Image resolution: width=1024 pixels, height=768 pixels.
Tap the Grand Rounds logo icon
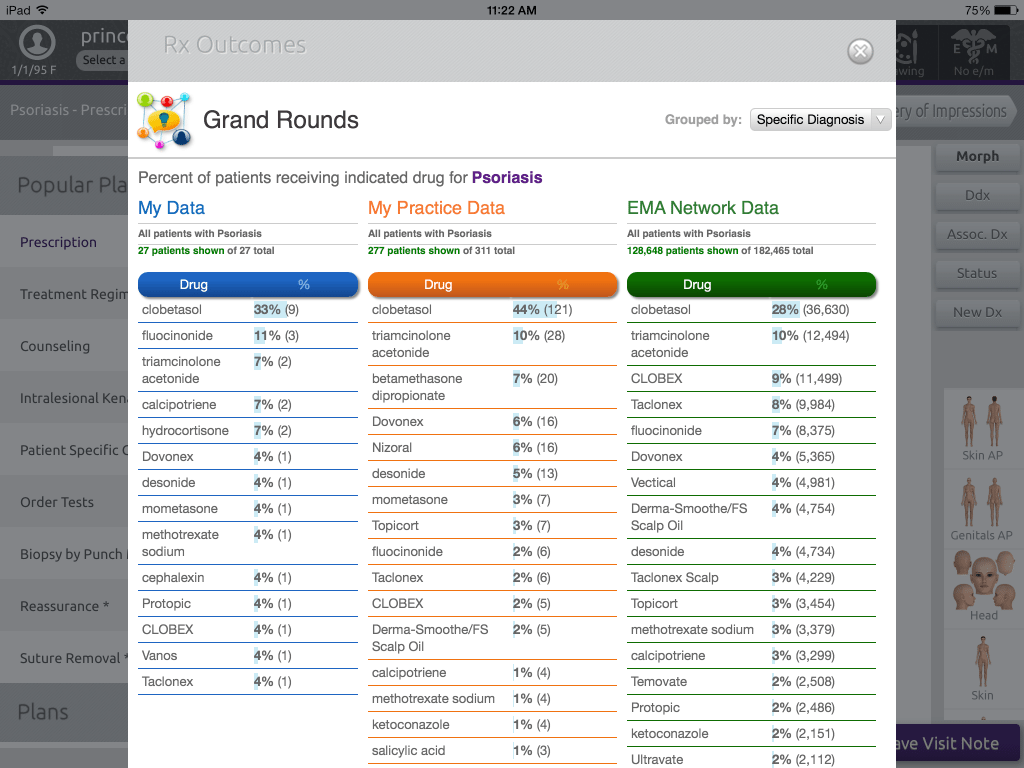pos(164,120)
